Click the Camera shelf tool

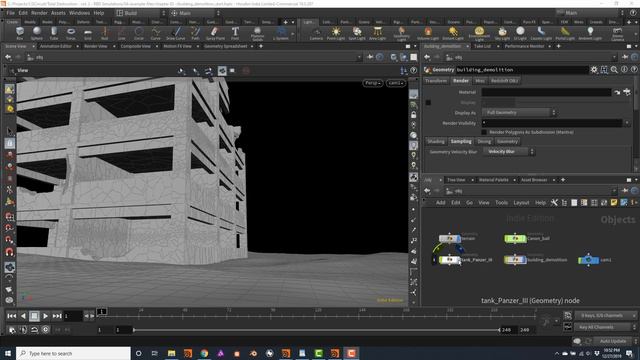click(316, 33)
